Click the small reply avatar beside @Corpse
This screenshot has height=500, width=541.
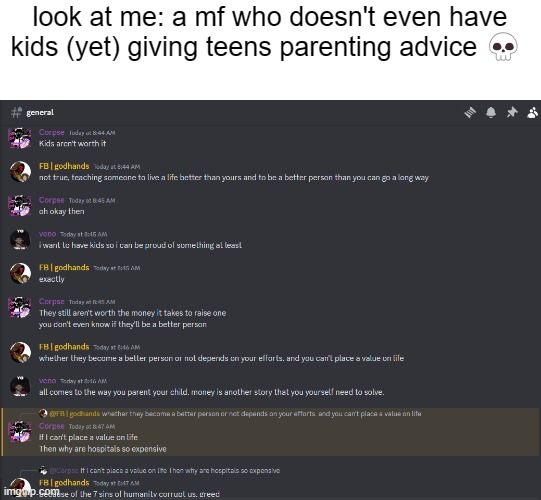[x=43, y=470]
